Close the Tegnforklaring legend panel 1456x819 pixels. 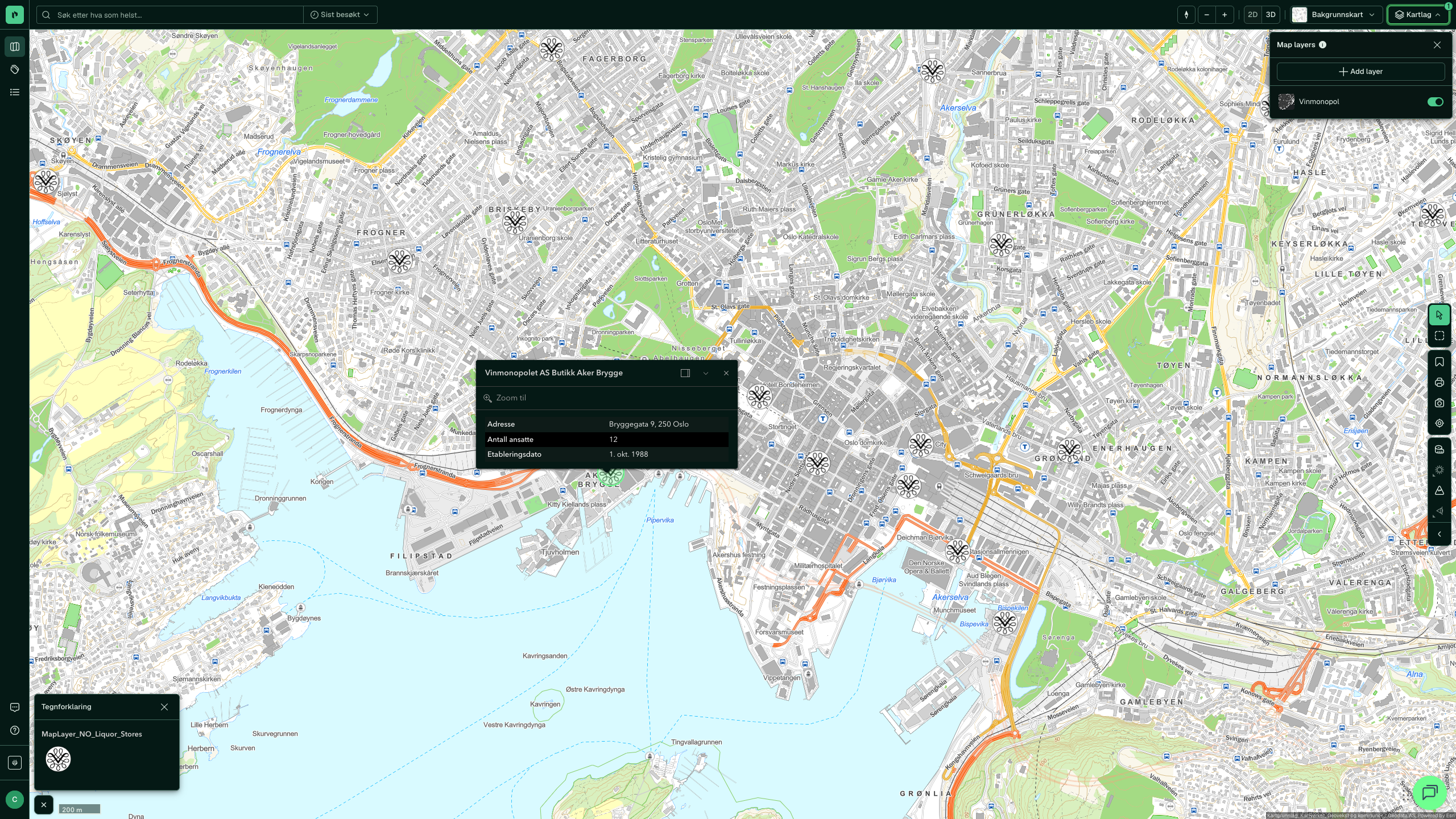click(164, 707)
